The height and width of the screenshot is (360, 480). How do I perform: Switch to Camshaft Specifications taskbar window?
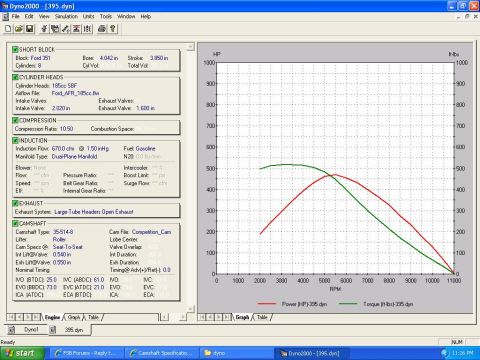point(162,353)
